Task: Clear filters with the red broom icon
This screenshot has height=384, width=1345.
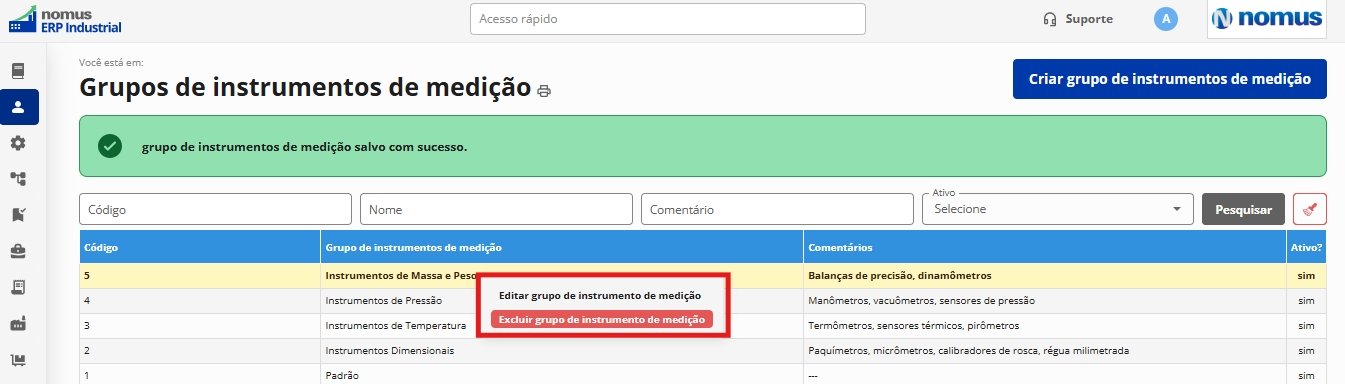Action: [1310, 209]
